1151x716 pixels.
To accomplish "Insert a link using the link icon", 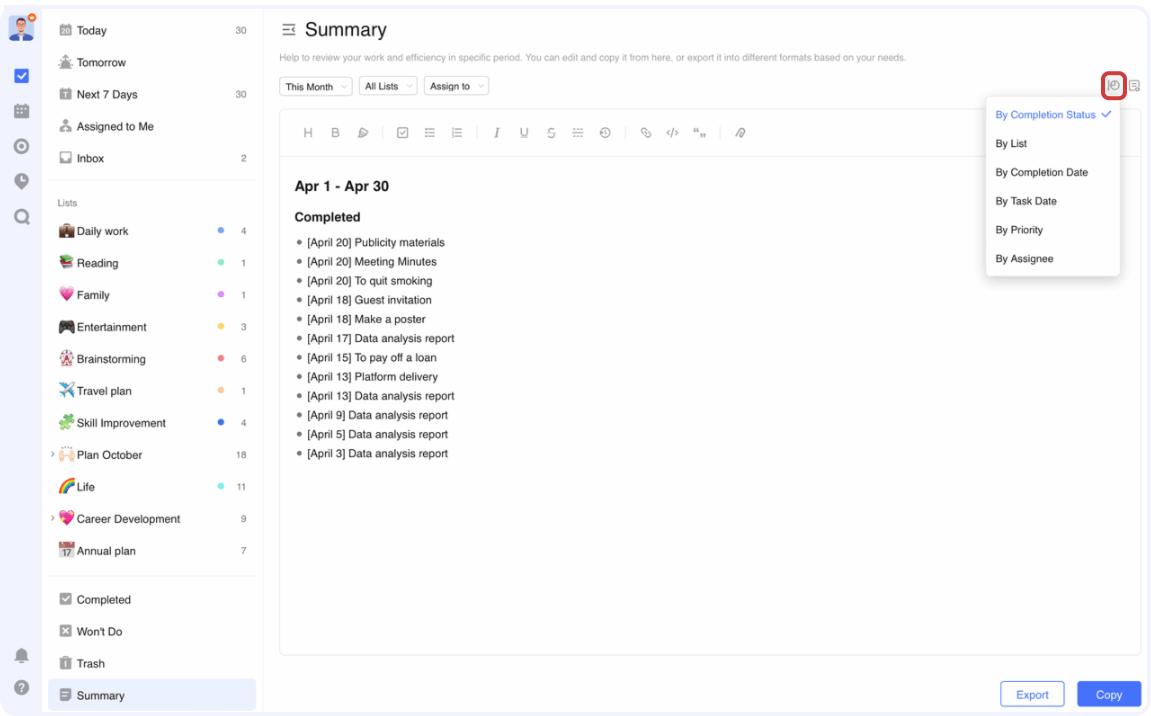I will click(x=645, y=133).
